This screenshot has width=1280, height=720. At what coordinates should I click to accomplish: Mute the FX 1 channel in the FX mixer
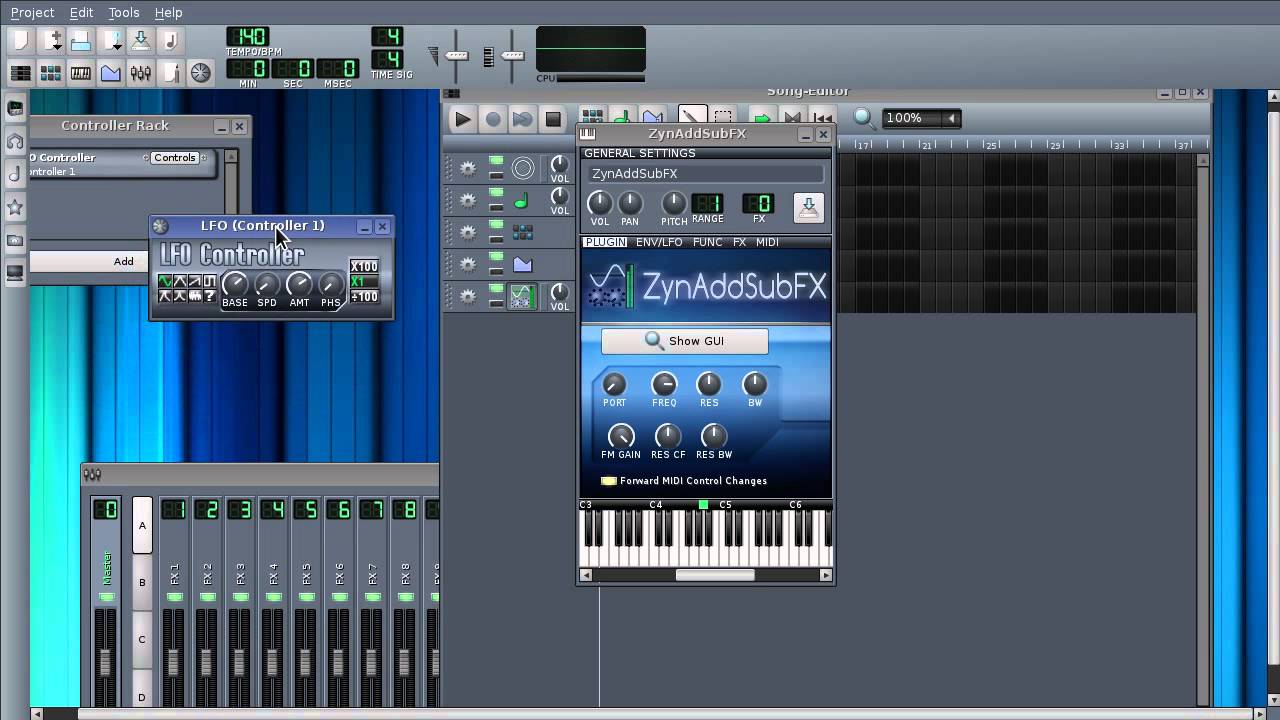click(x=174, y=598)
